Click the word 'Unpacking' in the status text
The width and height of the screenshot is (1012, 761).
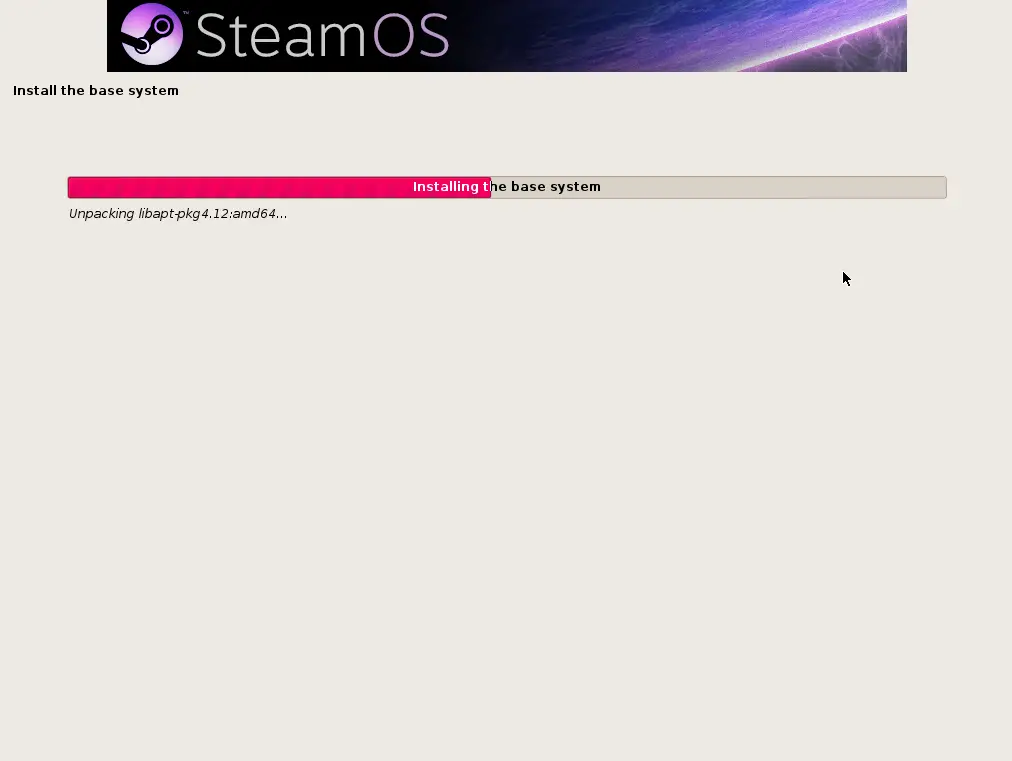[101, 214]
